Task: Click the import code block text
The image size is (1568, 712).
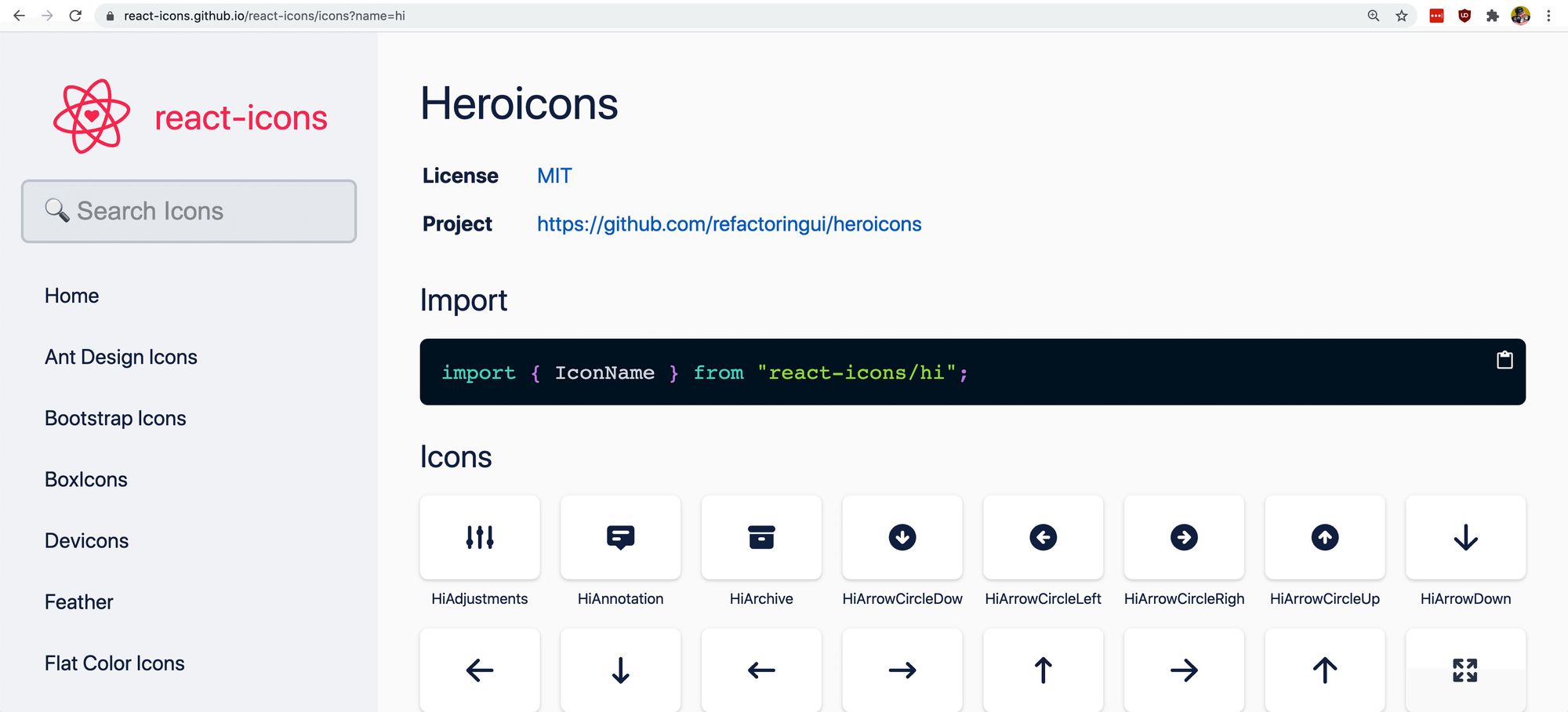Action: click(704, 372)
